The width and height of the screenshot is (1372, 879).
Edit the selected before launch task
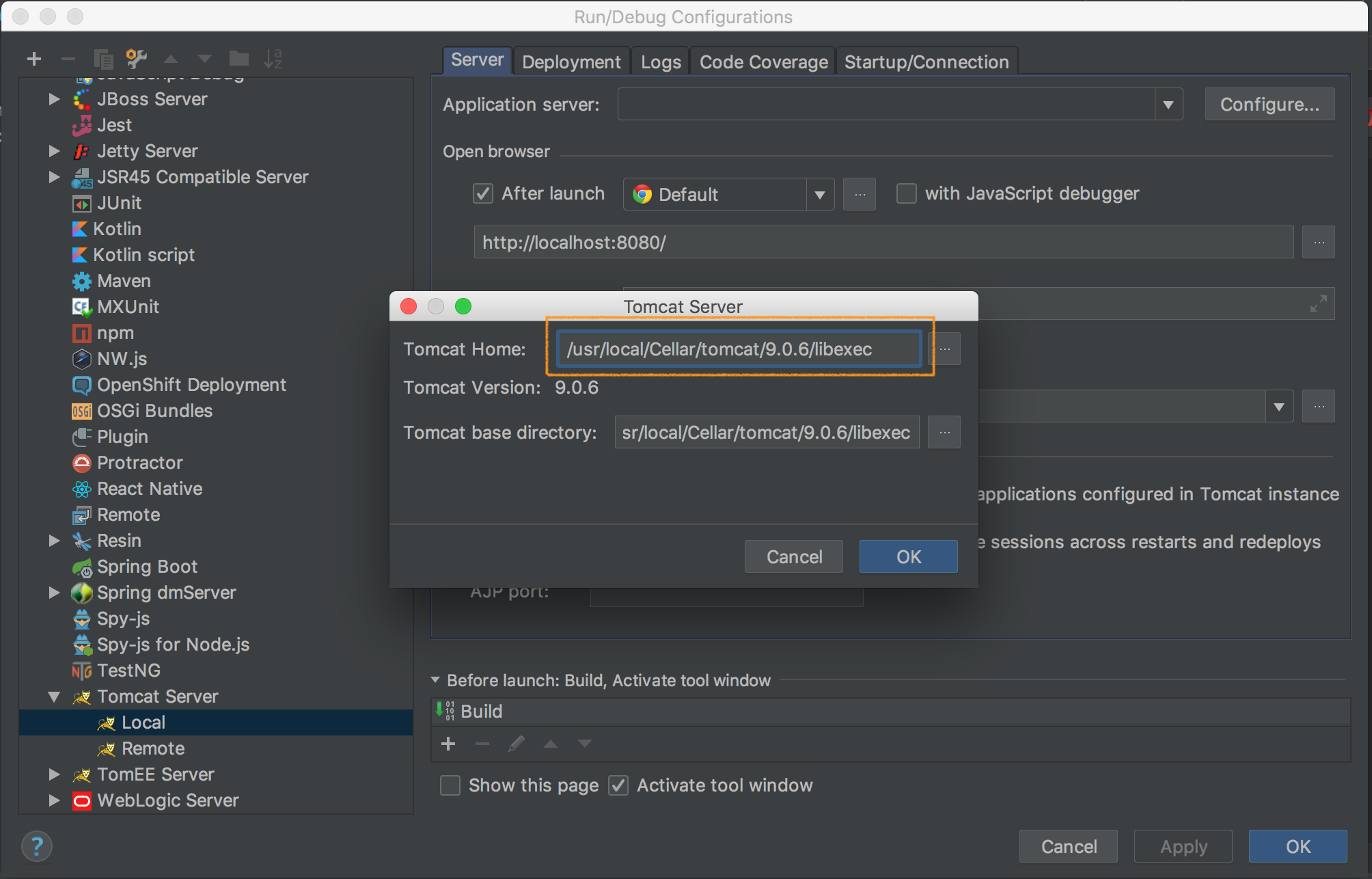click(517, 744)
